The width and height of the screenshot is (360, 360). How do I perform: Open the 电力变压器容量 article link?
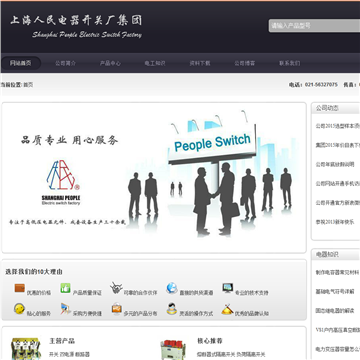[338, 349]
